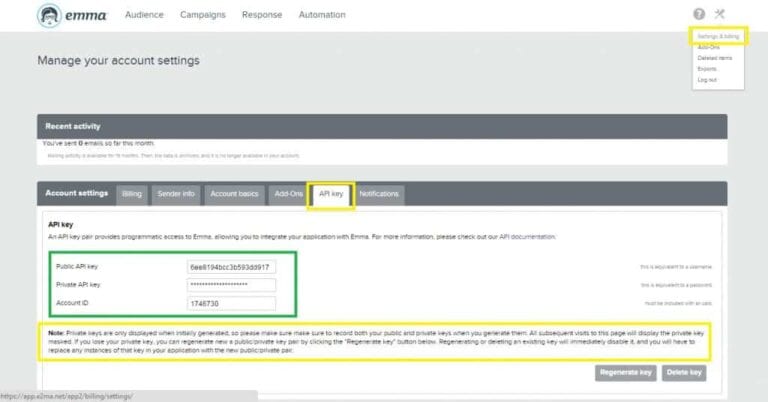Click the Emma logo
768x402 pixels.
tap(72, 15)
